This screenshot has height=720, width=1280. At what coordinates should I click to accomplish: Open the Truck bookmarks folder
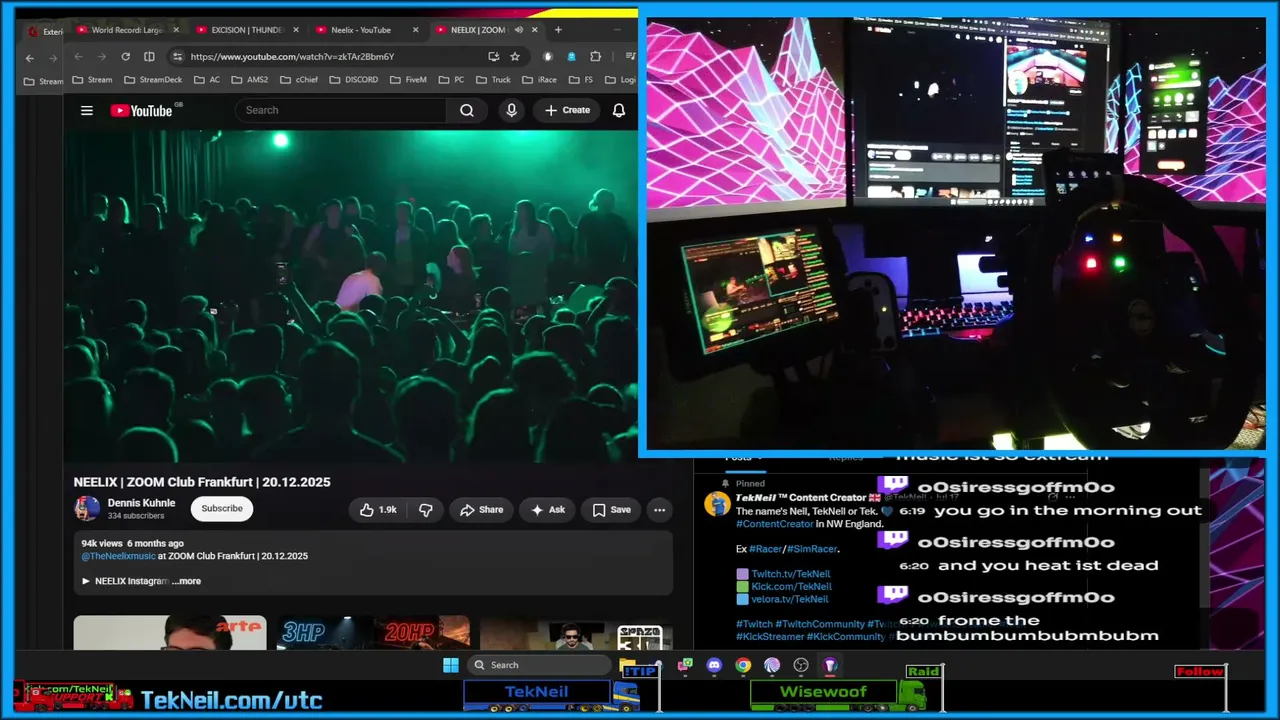tap(493, 80)
